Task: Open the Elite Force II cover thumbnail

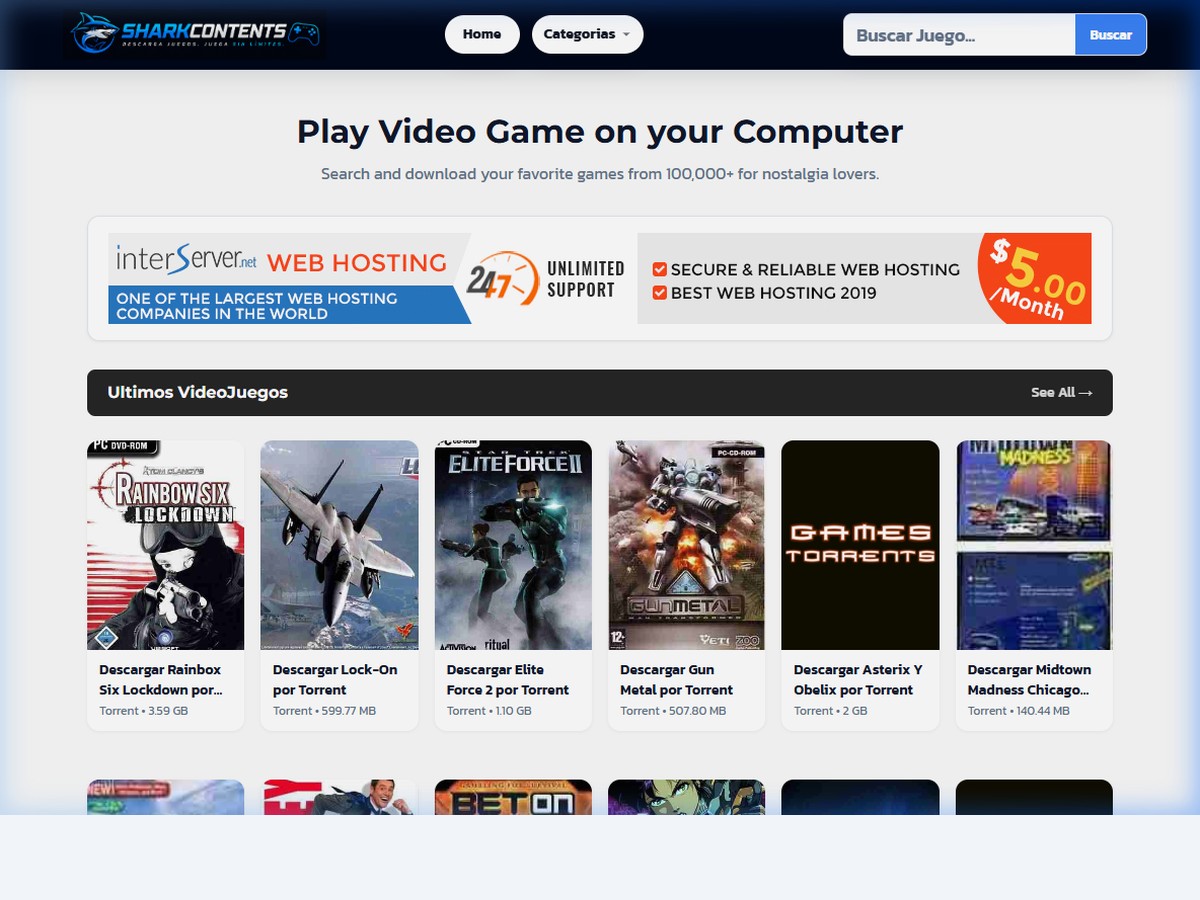Action: tap(513, 545)
